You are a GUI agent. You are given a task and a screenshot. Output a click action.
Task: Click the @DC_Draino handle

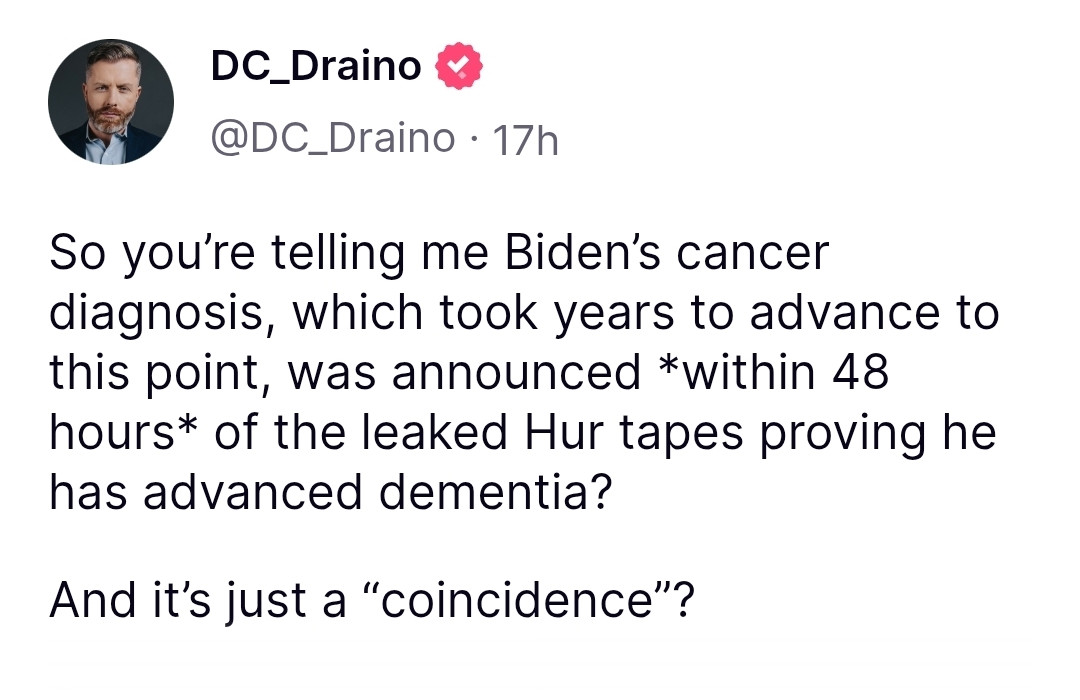click(x=331, y=138)
